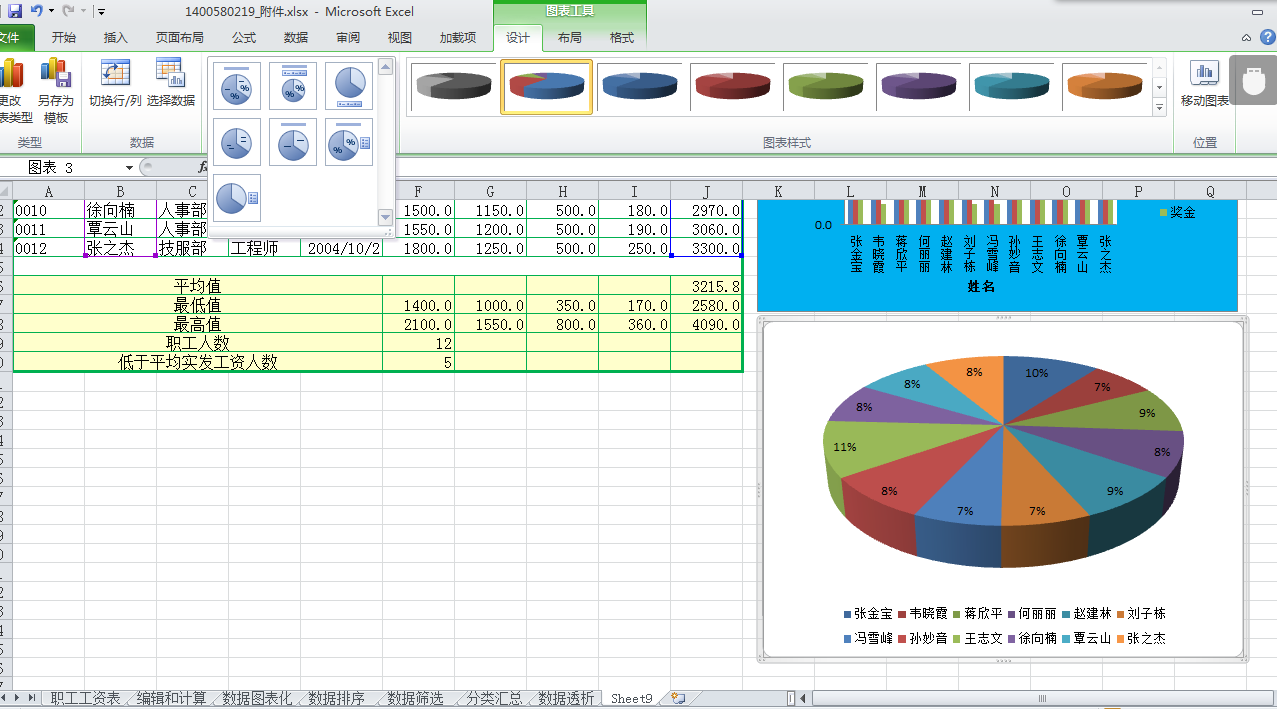1277x709 pixels.
Task: Redo the last undone action
Action: [x=69, y=11]
